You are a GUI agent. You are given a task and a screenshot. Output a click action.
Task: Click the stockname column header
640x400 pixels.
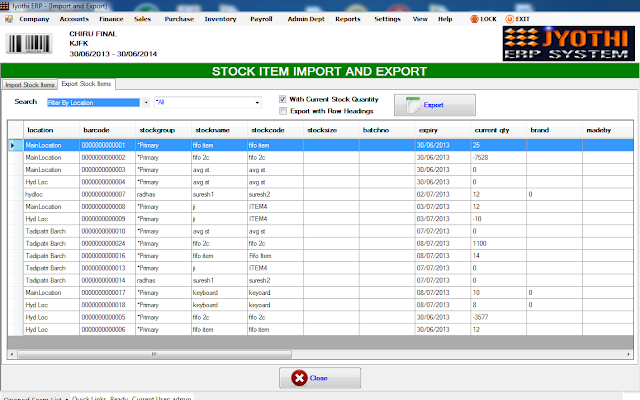pyautogui.click(x=219, y=130)
